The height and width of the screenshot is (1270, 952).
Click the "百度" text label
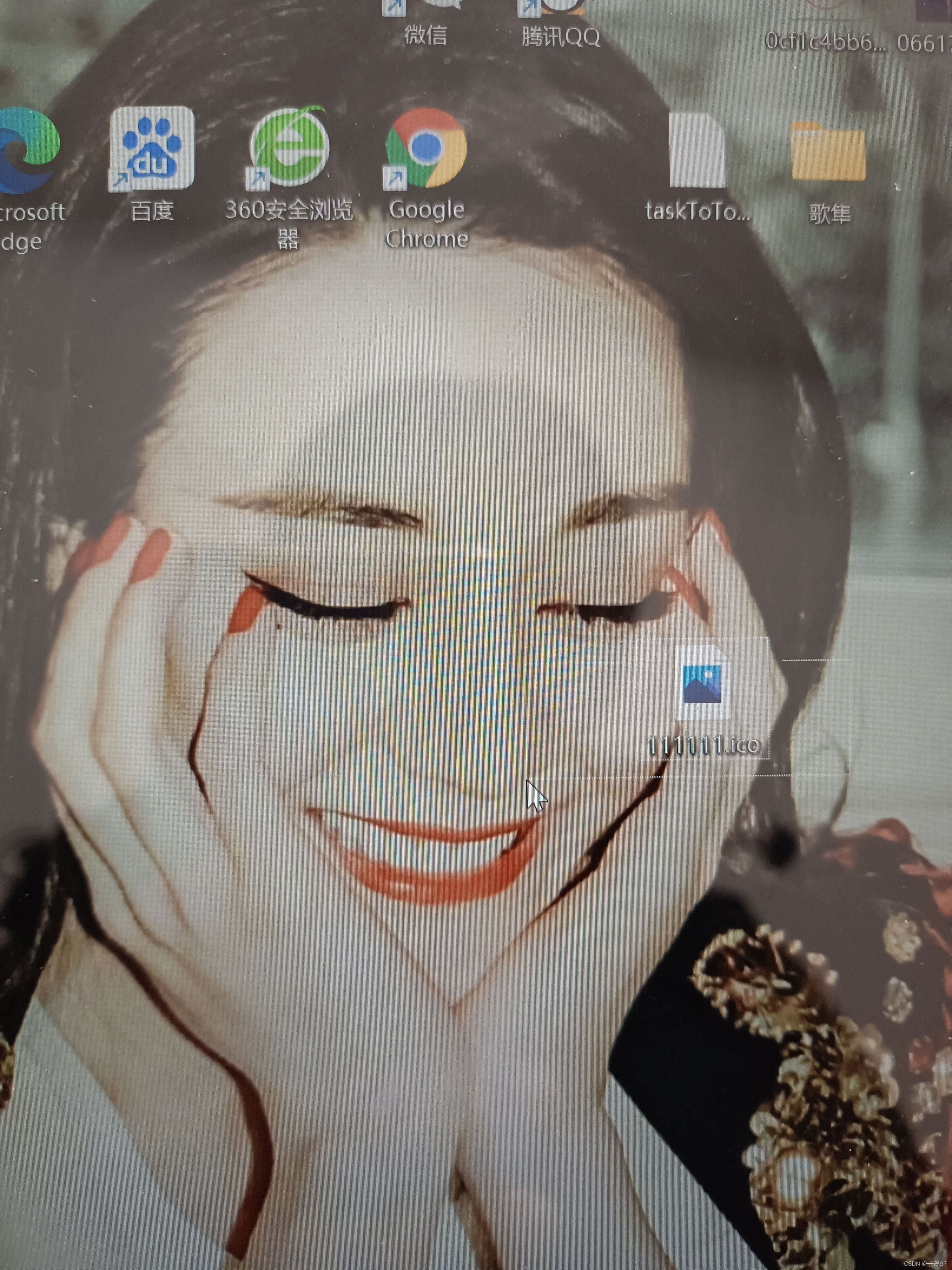pyautogui.click(x=152, y=211)
